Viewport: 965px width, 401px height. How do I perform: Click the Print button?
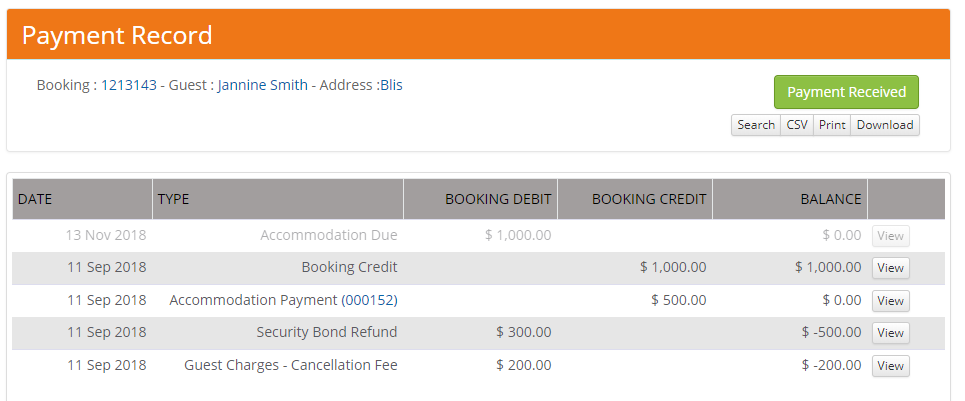tap(831, 125)
